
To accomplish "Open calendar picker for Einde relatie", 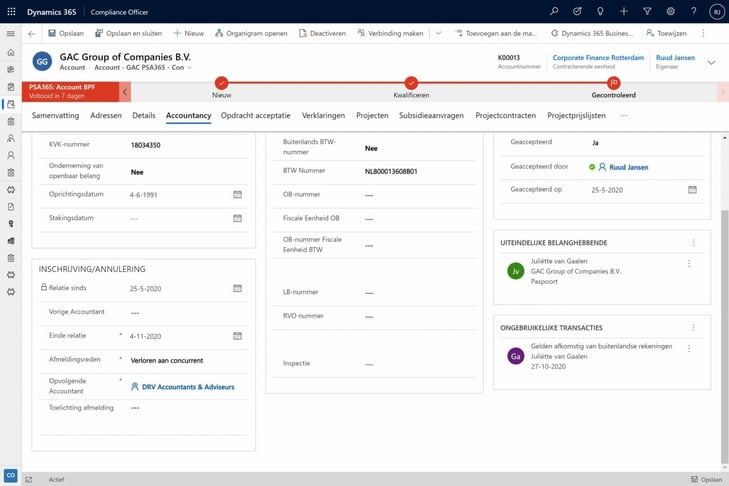I will [x=237, y=336].
